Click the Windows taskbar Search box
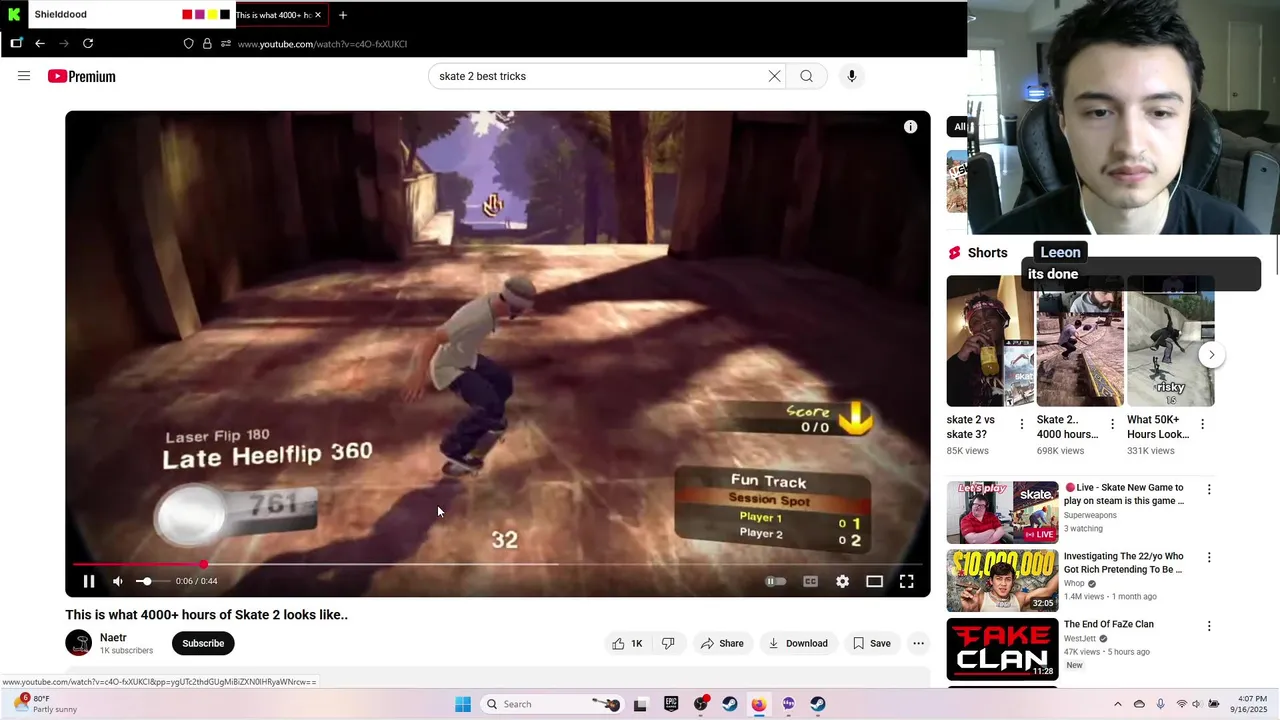The height and width of the screenshot is (720, 1280). click(x=552, y=704)
